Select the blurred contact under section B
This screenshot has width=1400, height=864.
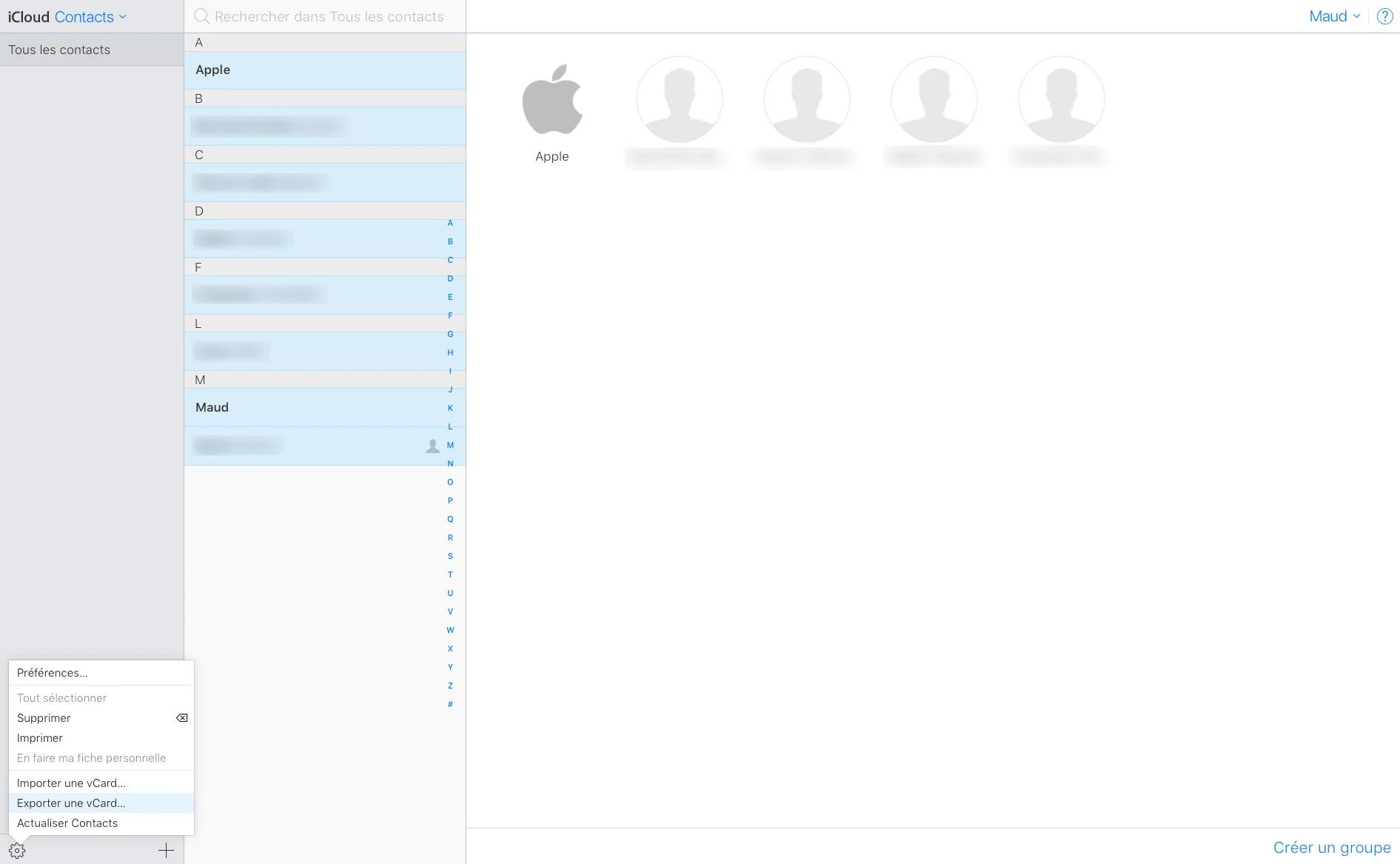[x=325, y=127]
